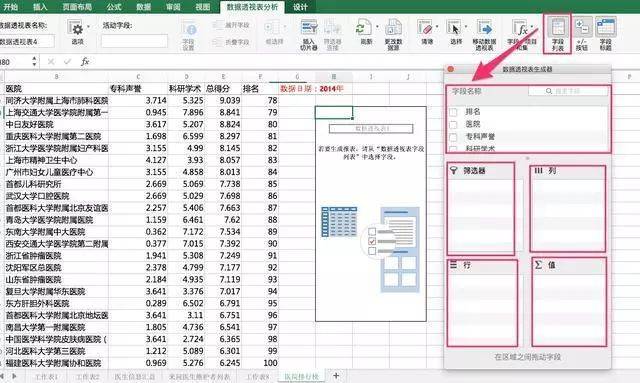Click the PivotTable name field 数据透视表4
The width and height of the screenshot is (640, 383).
coord(27,41)
